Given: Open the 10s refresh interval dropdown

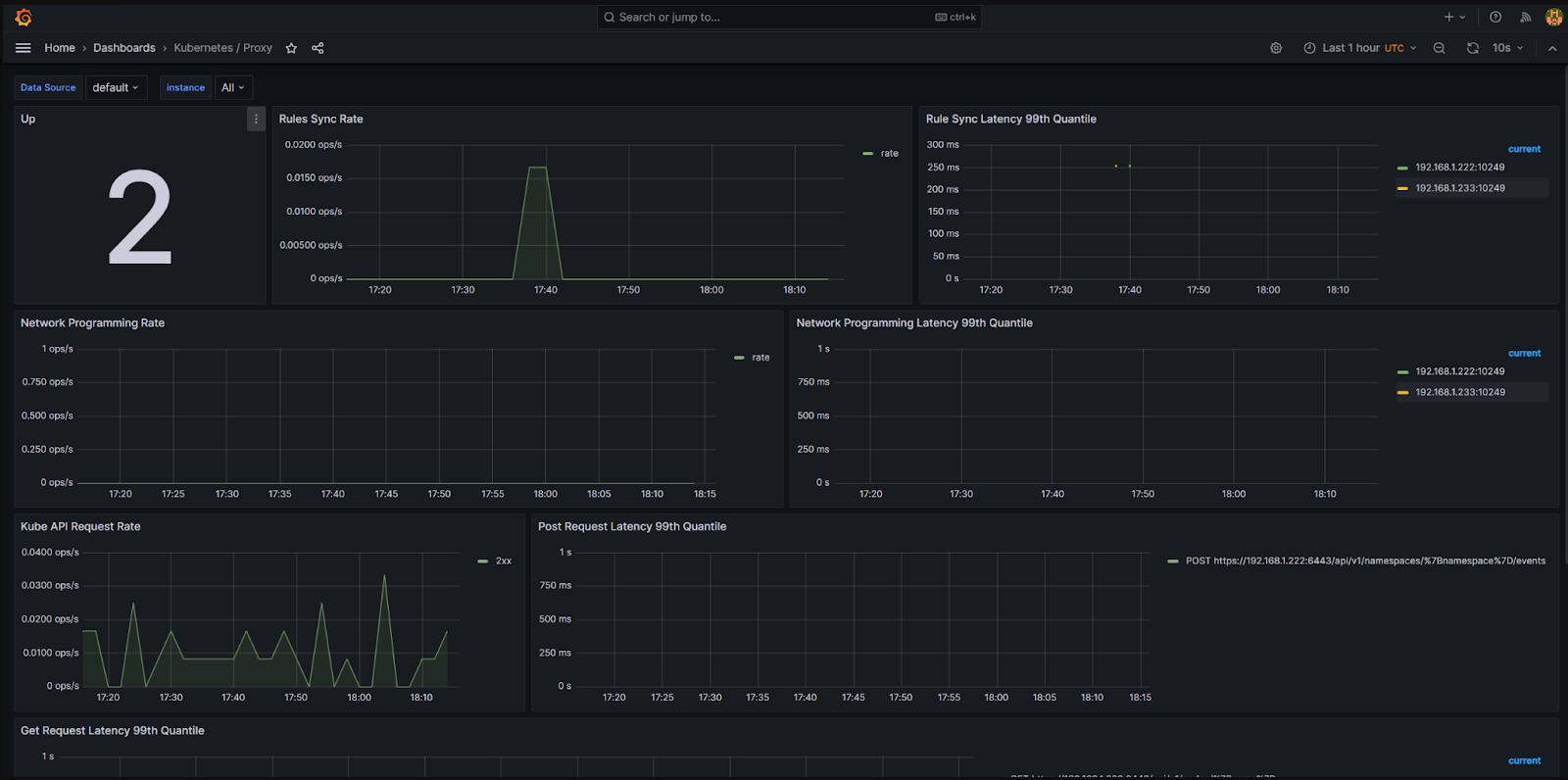Looking at the screenshot, I should 1507,48.
